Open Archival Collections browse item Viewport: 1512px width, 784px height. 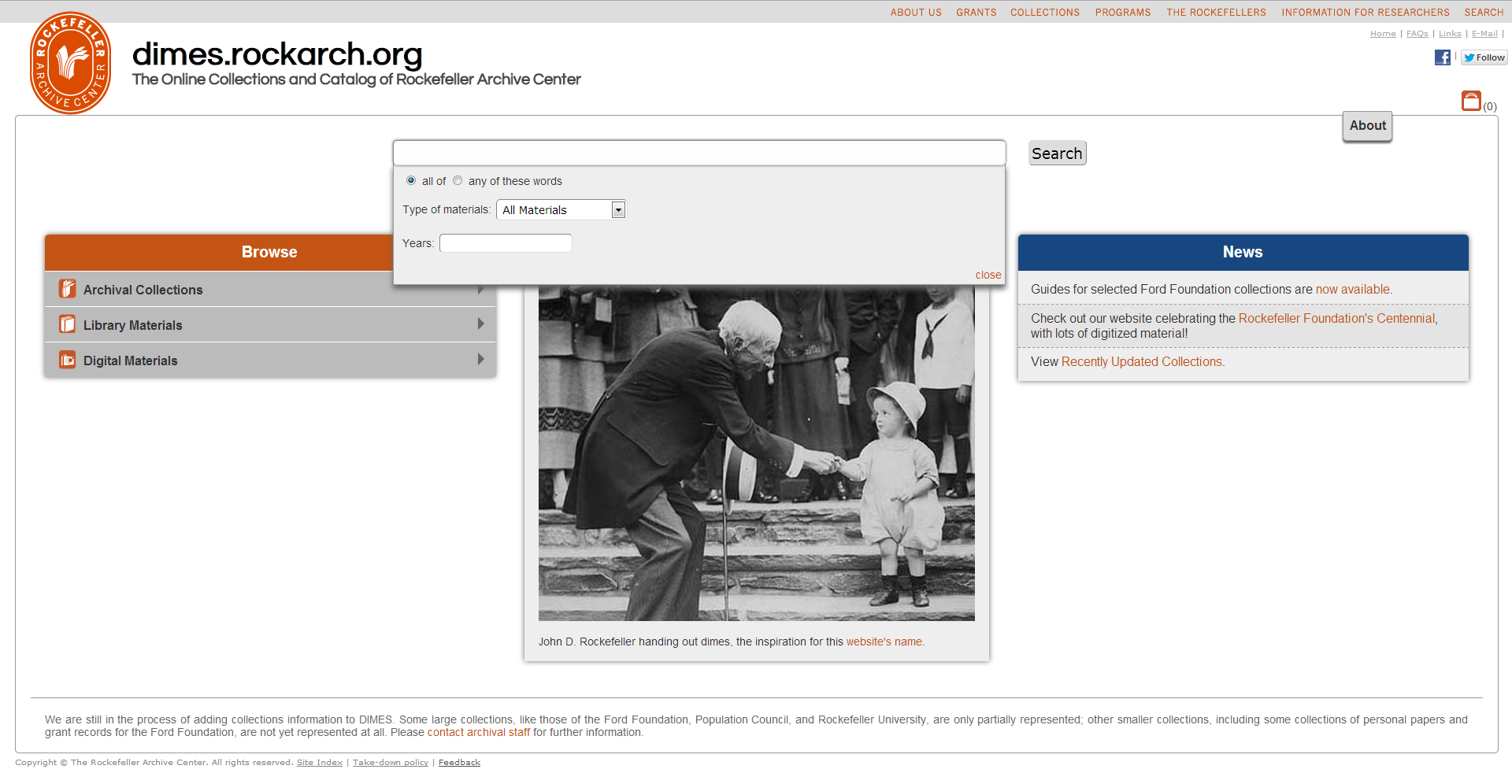tap(269, 289)
